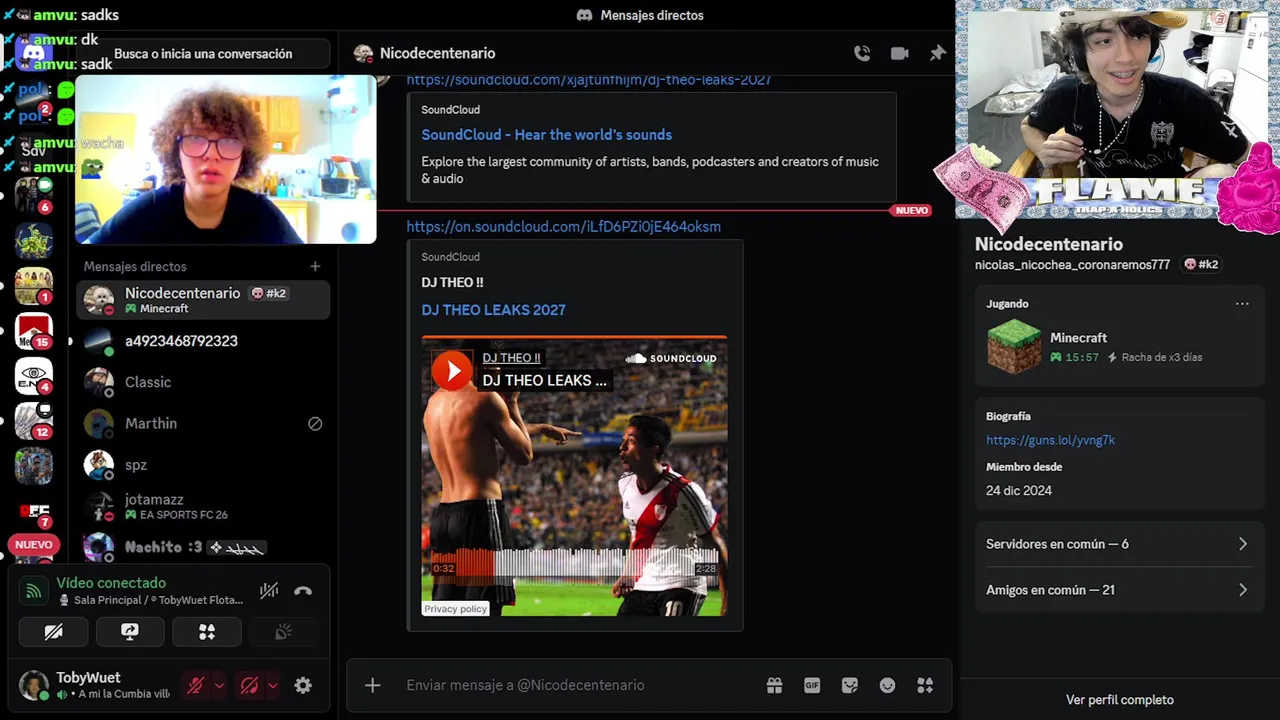The width and height of the screenshot is (1280, 720).
Task: Open the more options menu in the Jugando card
Action: [x=1242, y=304]
